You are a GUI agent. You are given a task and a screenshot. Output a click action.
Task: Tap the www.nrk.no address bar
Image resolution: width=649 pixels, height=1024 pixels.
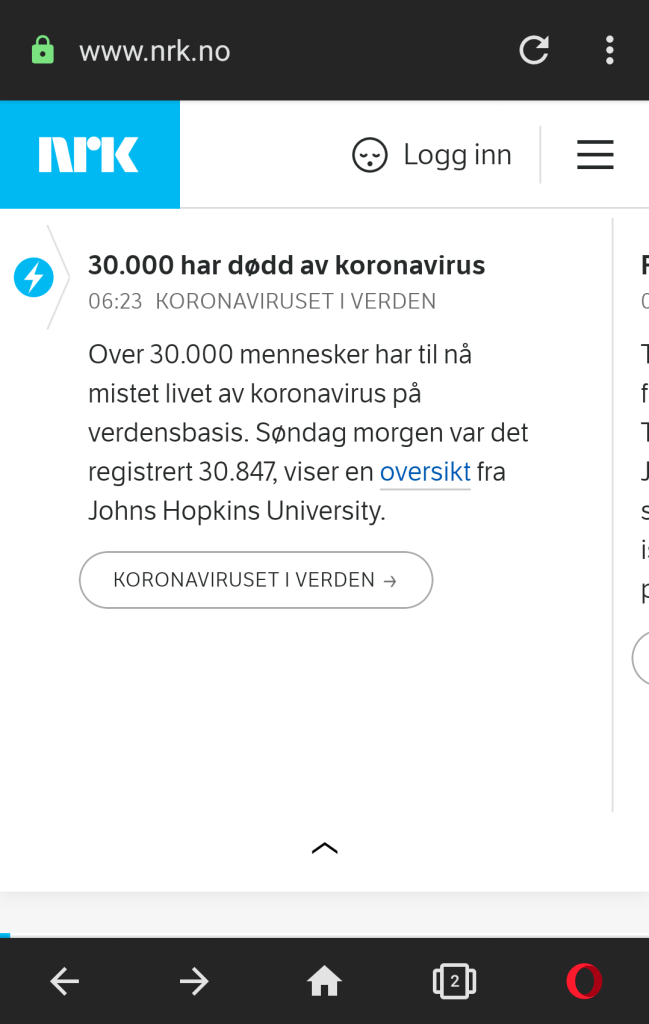155,51
